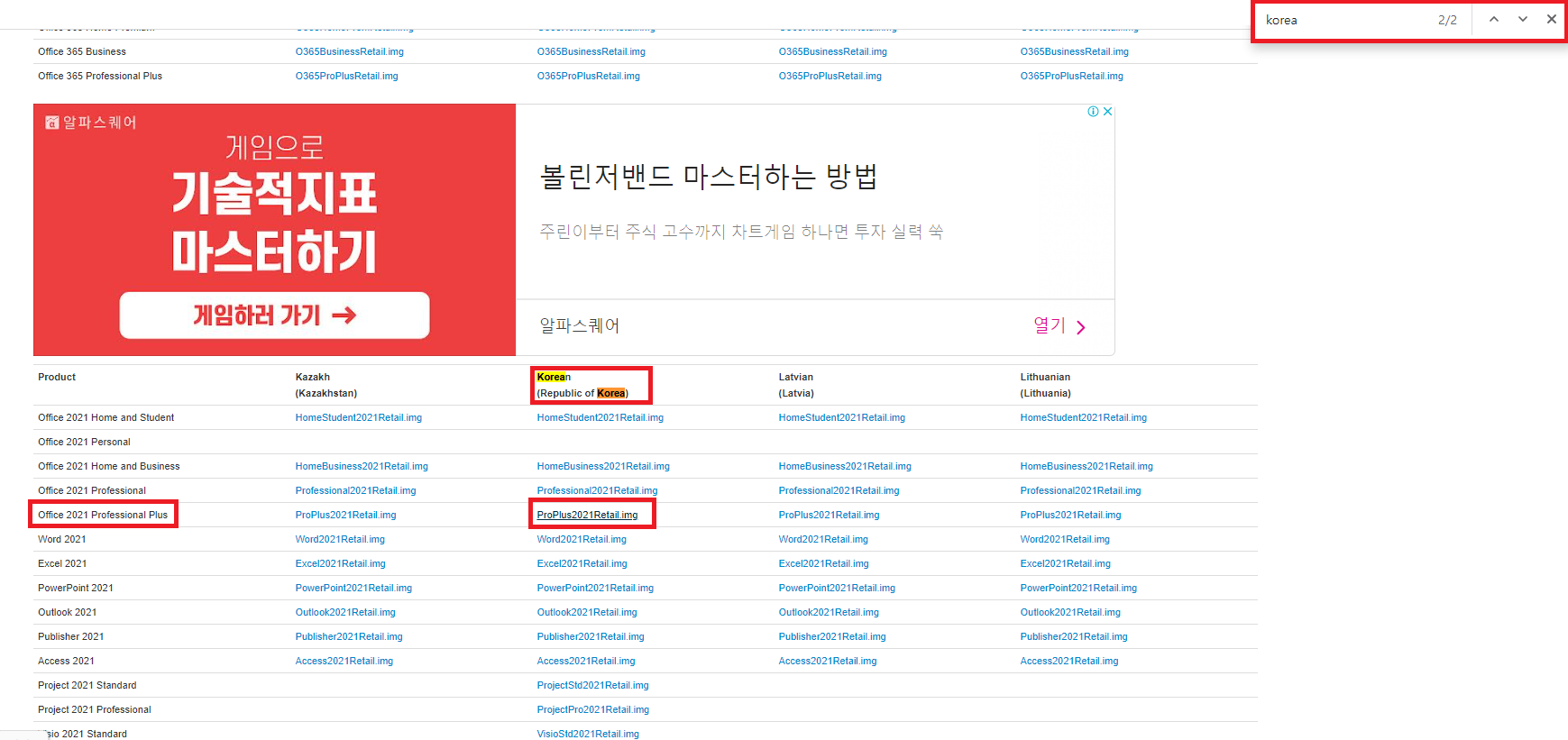Click the Latvian column header

(x=796, y=385)
